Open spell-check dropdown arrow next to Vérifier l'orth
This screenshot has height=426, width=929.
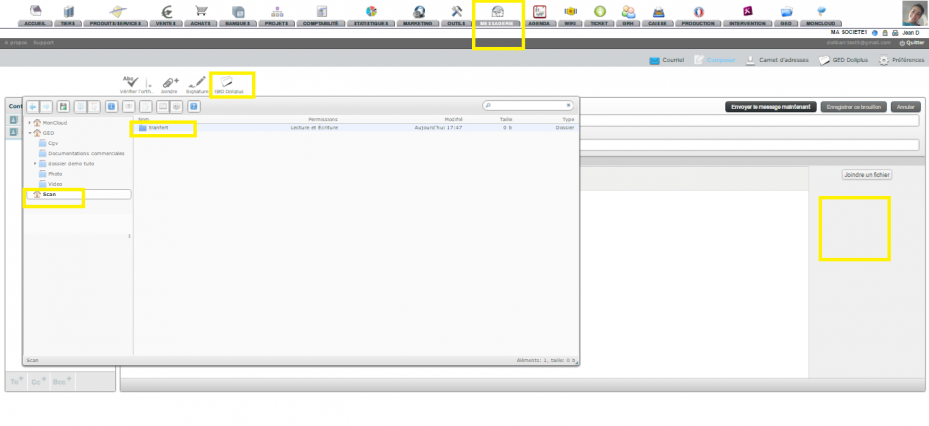coord(149,85)
